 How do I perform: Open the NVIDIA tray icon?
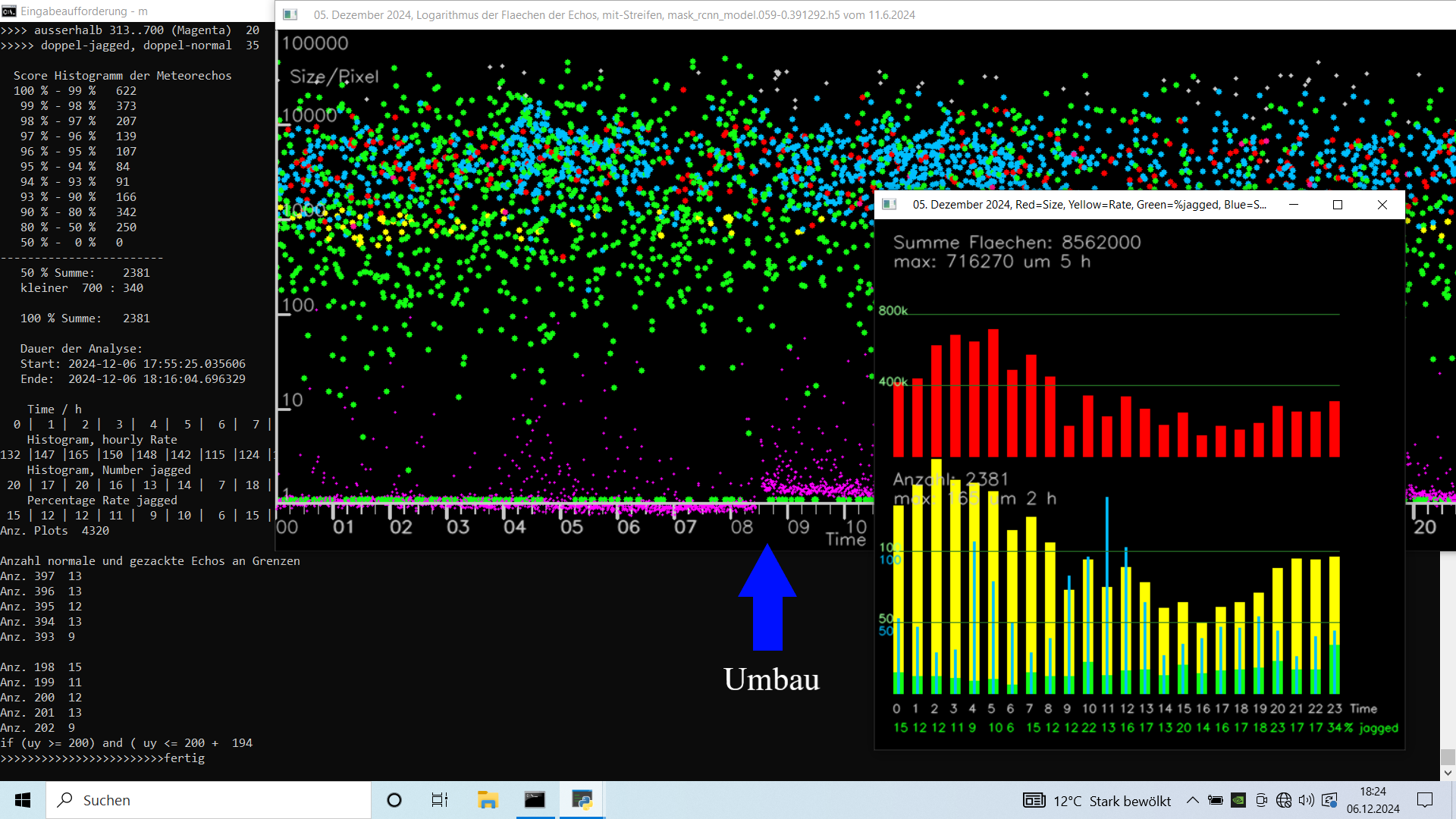(1238, 800)
